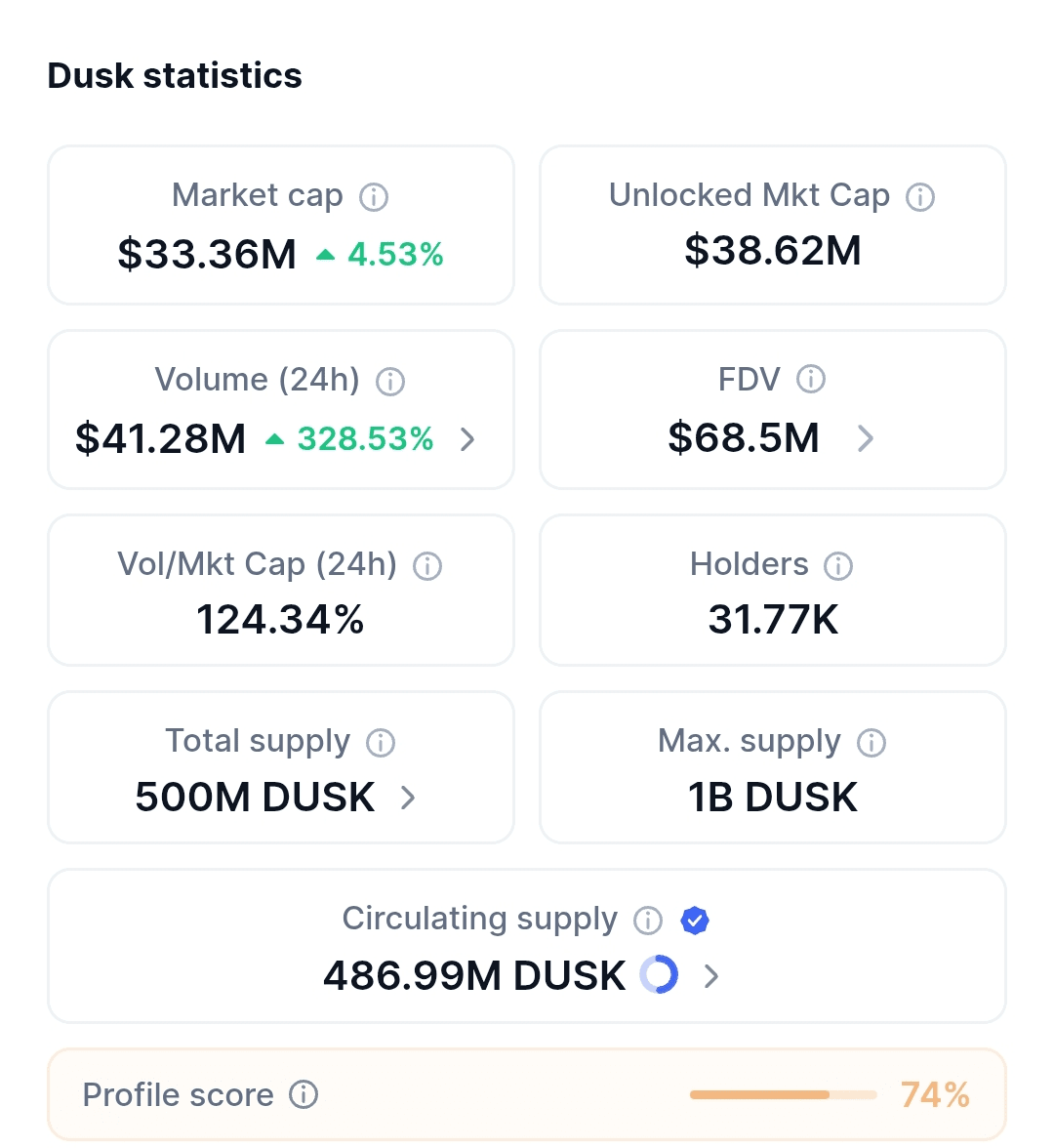This screenshot has height=1148, width=1054.
Task: Expand the Circulating supply chevron
Action: click(x=711, y=976)
